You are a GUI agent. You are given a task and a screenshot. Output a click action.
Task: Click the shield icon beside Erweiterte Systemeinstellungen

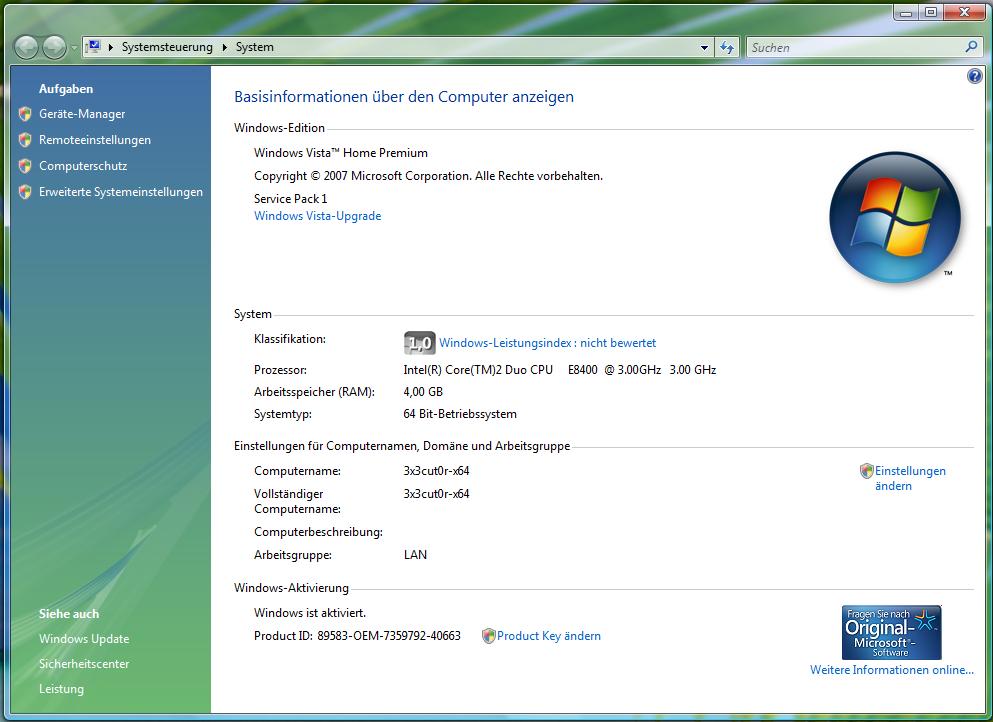25,192
